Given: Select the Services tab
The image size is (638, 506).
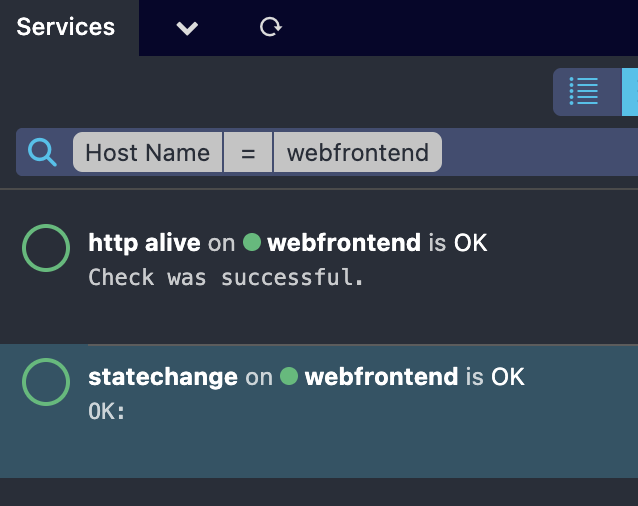Looking at the screenshot, I should (x=66, y=27).
